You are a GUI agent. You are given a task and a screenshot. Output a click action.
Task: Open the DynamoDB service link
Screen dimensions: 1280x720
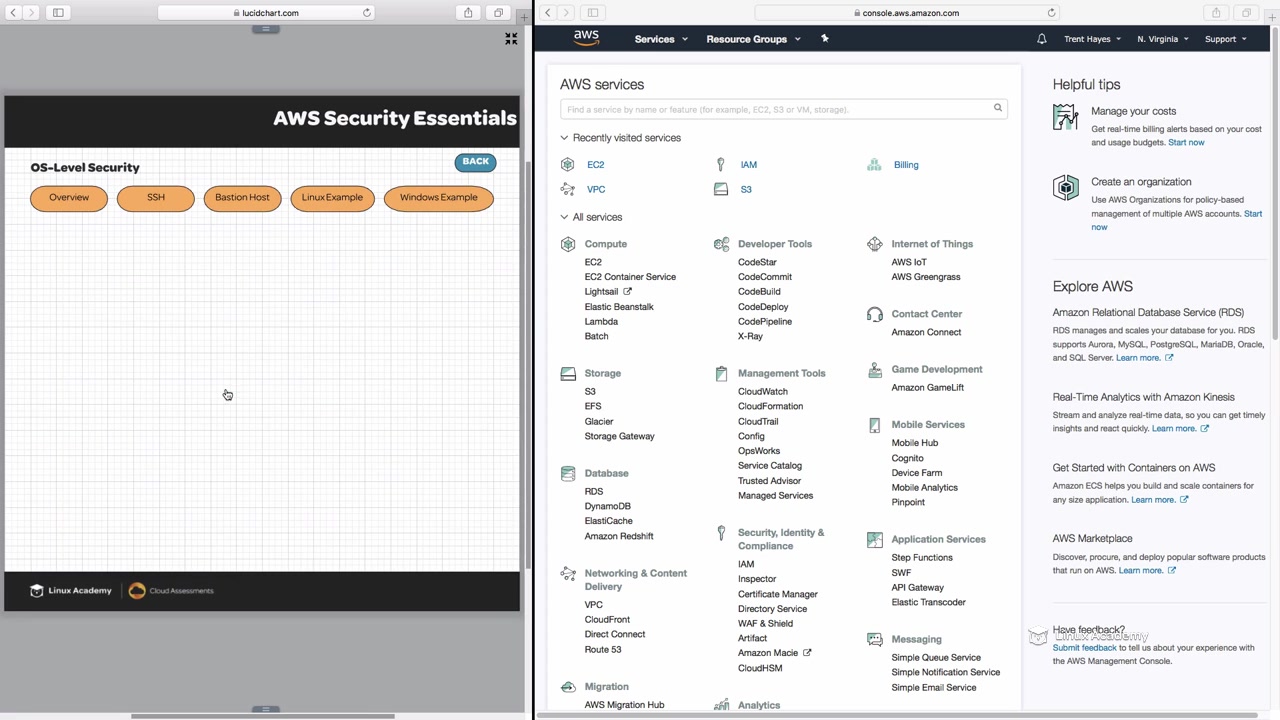click(608, 506)
